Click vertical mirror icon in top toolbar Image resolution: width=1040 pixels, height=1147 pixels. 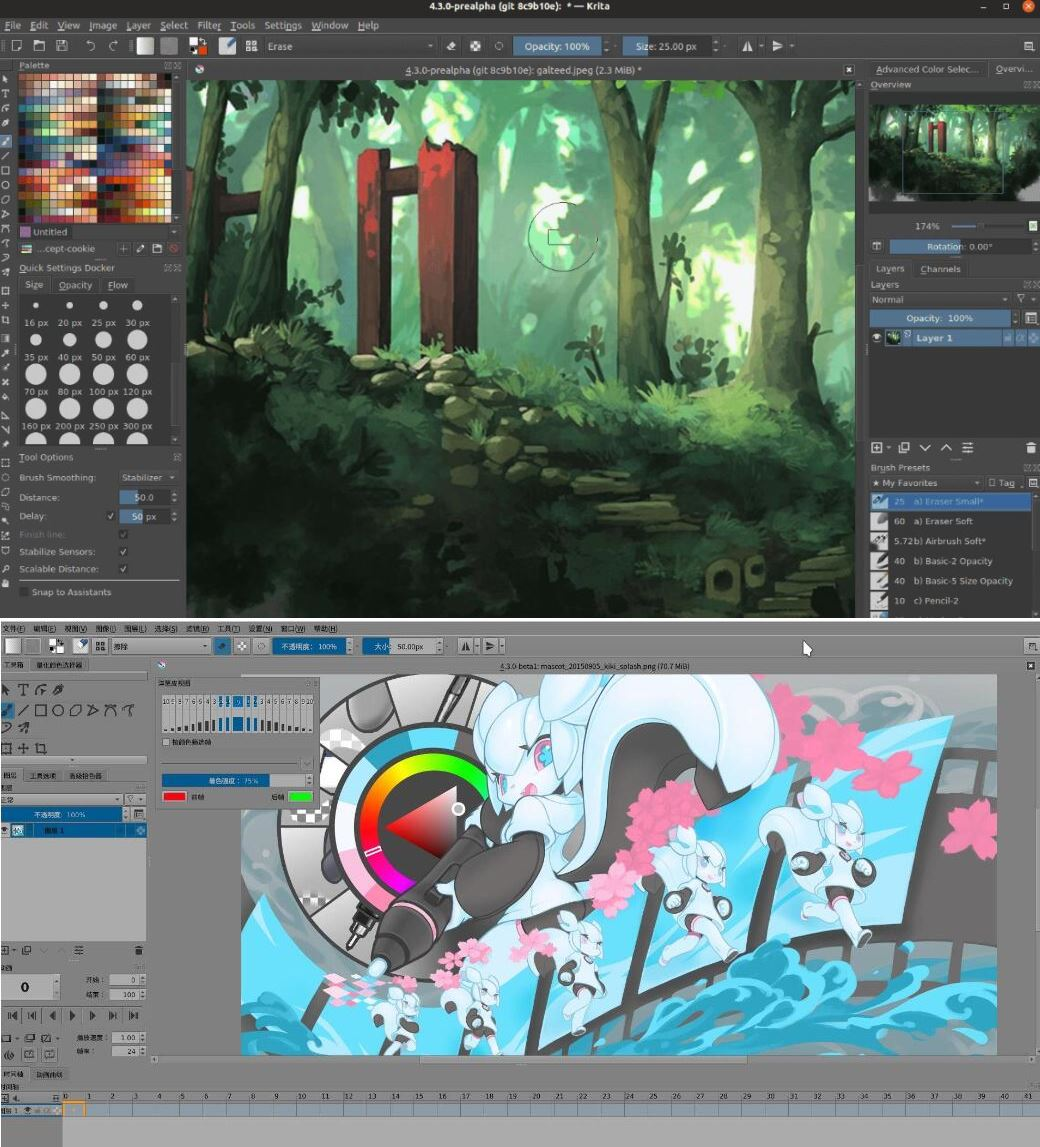point(777,46)
